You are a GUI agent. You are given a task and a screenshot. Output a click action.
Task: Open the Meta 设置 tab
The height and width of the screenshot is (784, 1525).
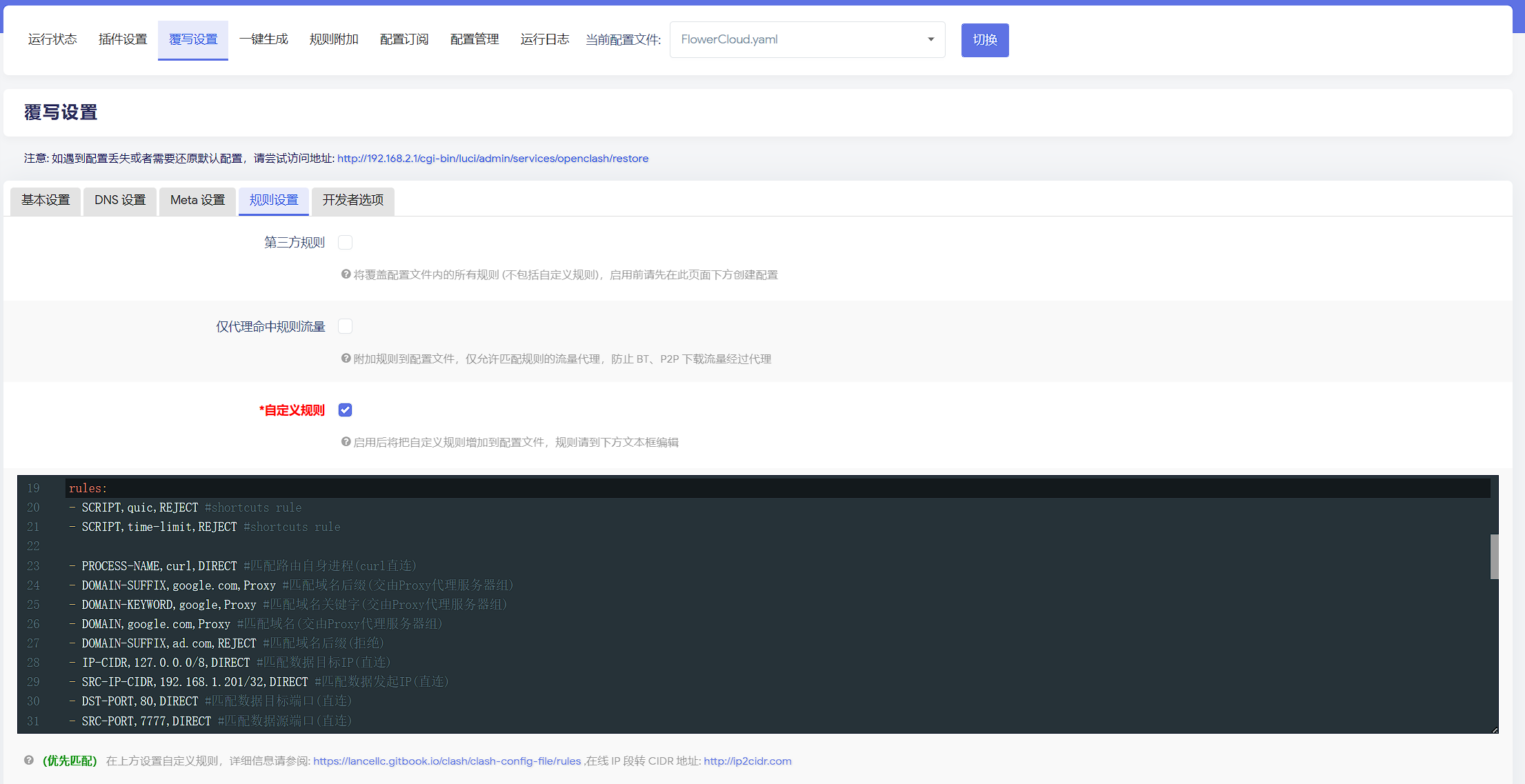pos(197,200)
